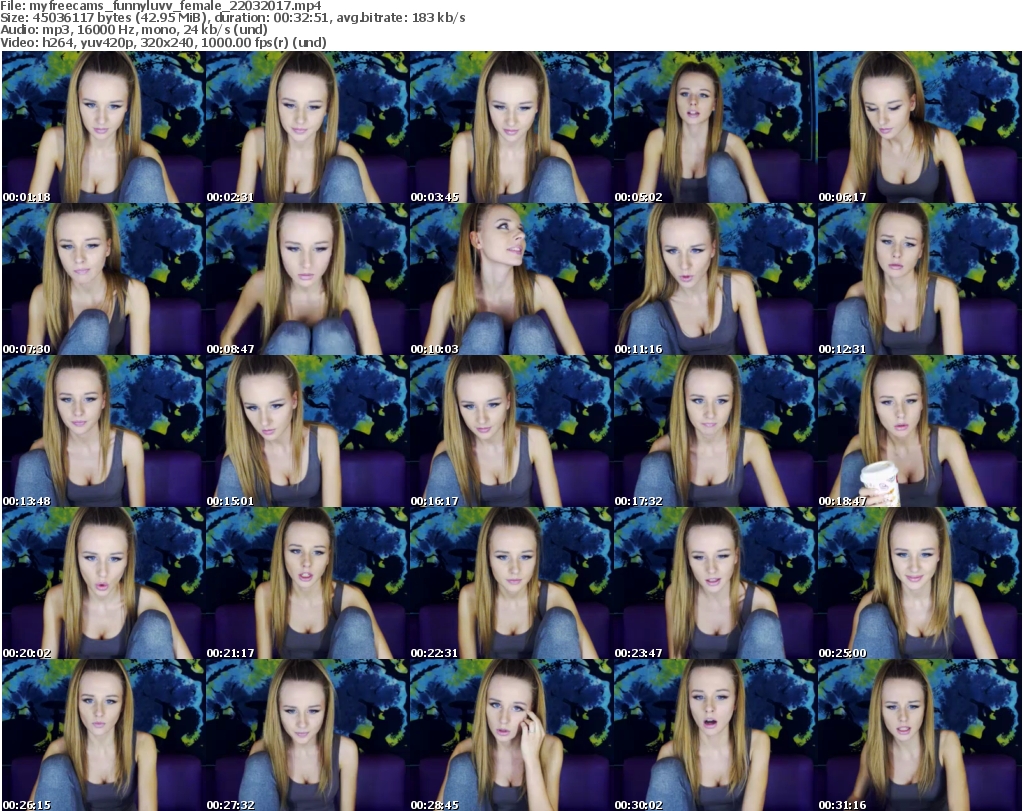1024x811 pixels.
Task: Select the thumbnail stamped 00:02:31
Action: coord(307,127)
